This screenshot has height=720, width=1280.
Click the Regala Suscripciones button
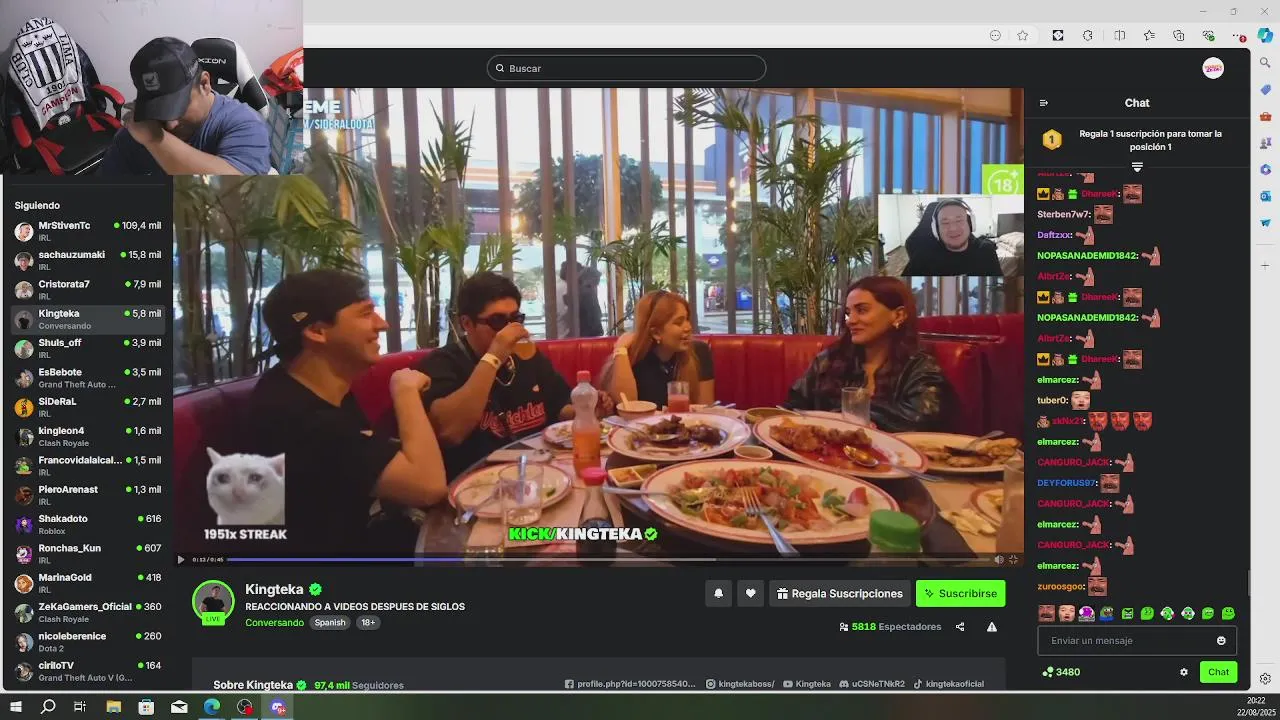coord(839,593)
